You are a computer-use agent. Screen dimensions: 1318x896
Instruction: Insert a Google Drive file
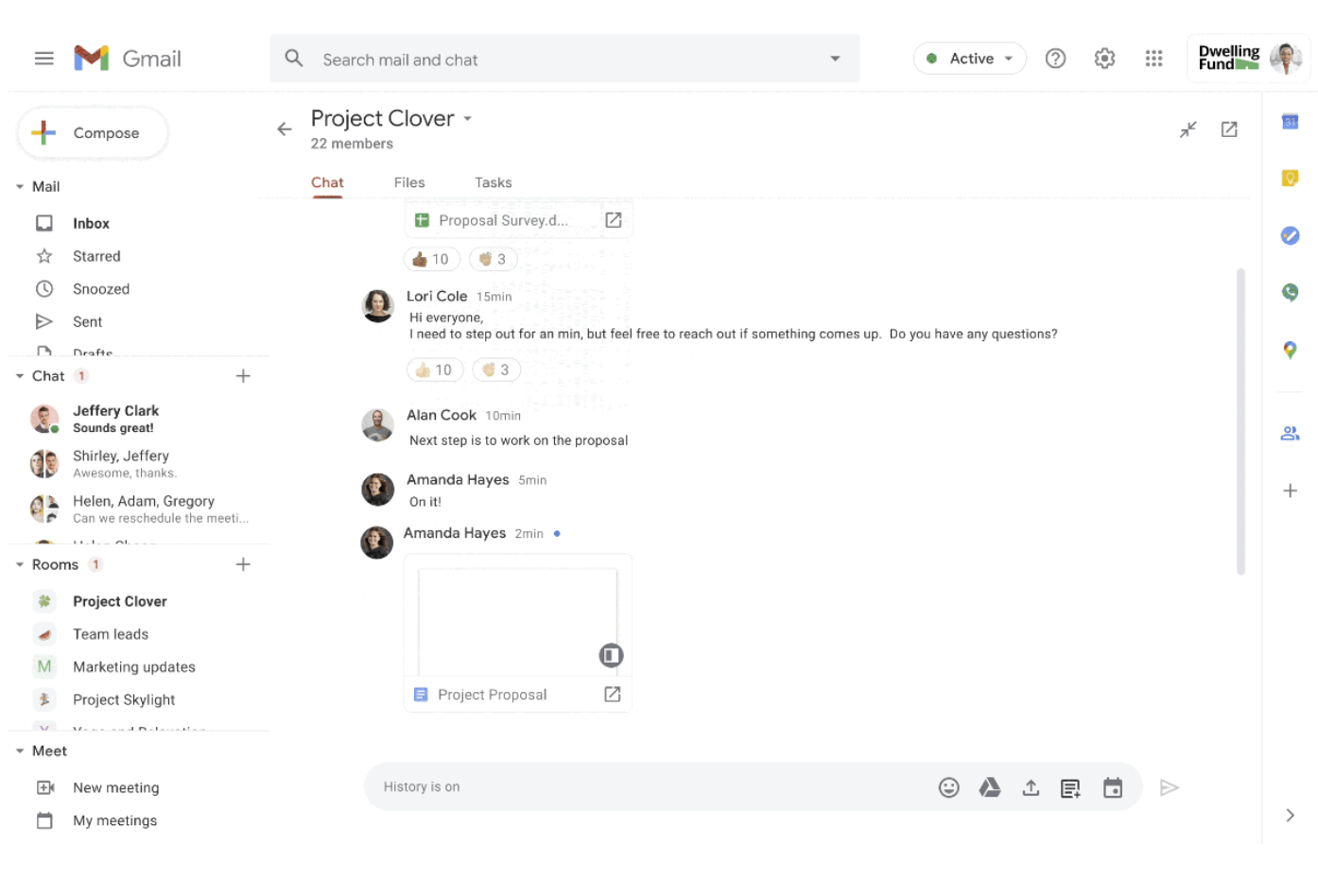click(x=990, y=787)
